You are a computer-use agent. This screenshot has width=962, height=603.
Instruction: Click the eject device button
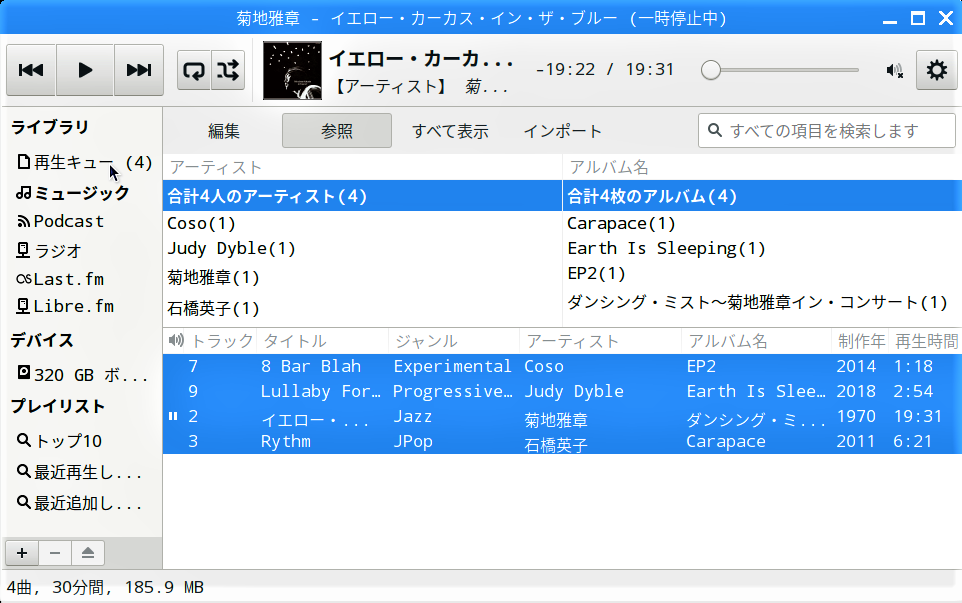pos(88,552)
